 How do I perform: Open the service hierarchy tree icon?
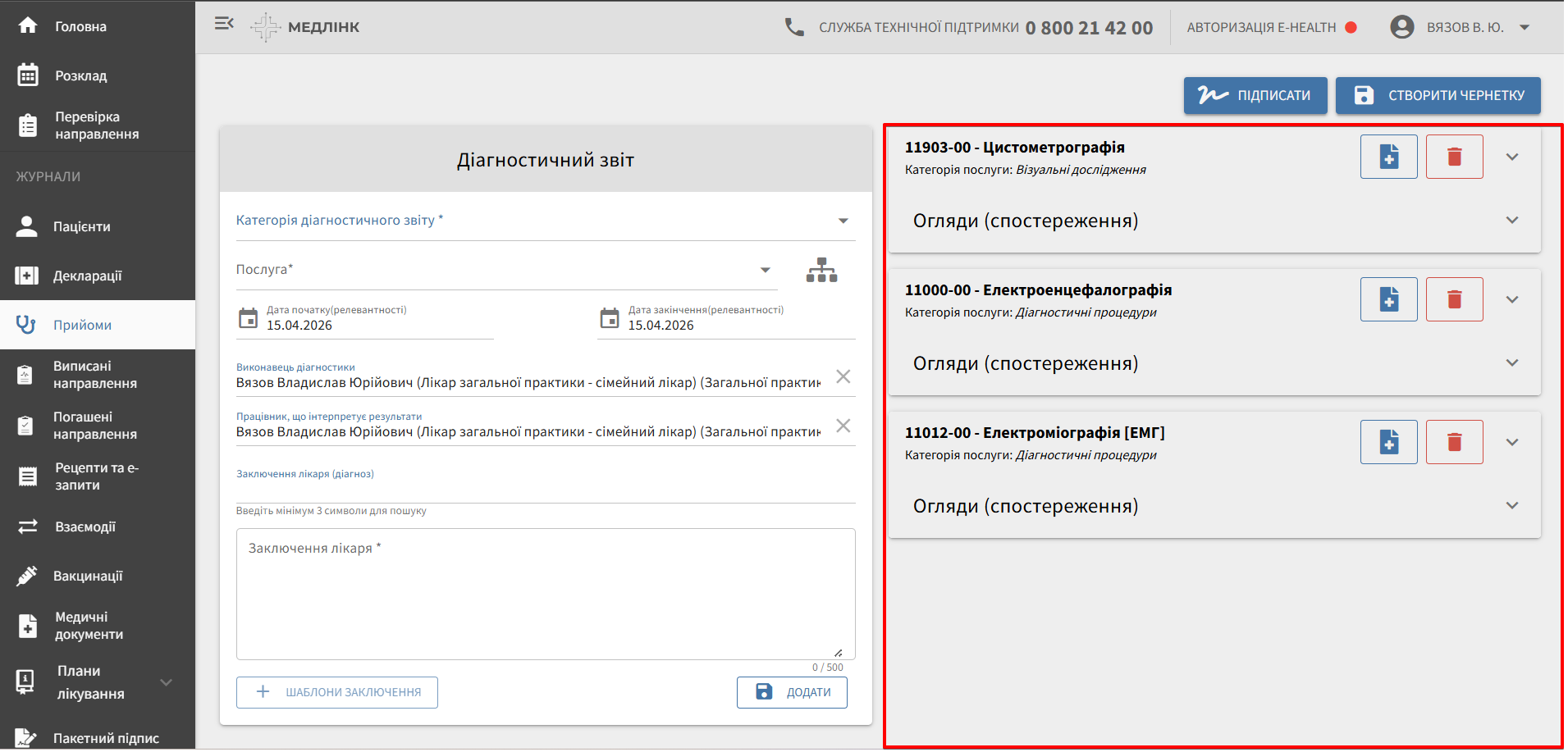tap(821, 270)
